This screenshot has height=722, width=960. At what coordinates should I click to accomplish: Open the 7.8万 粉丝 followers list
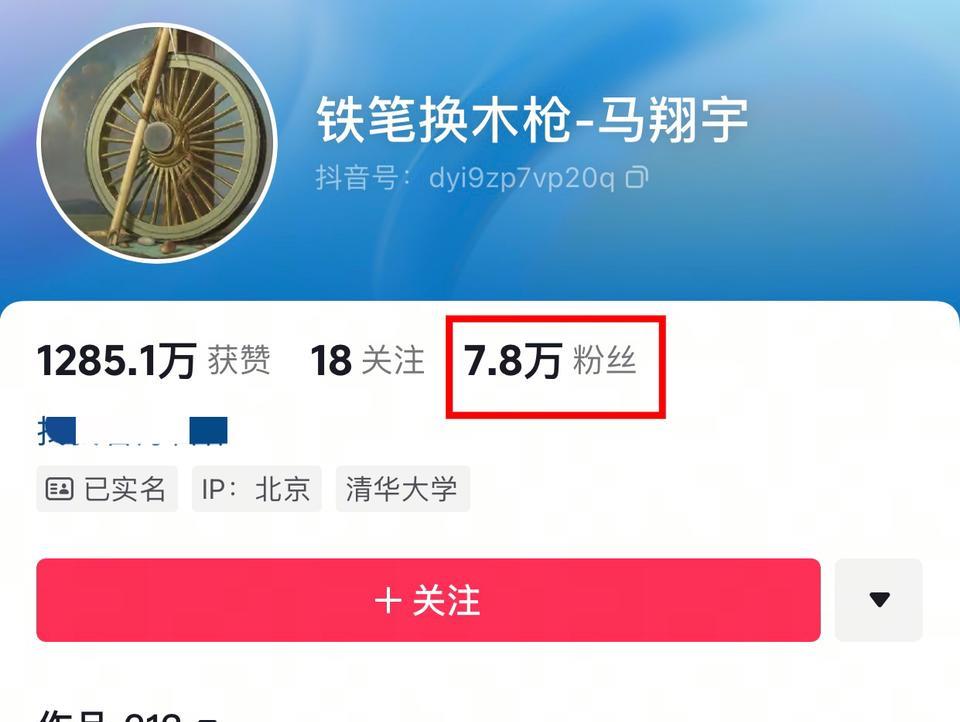coord(550,360)
